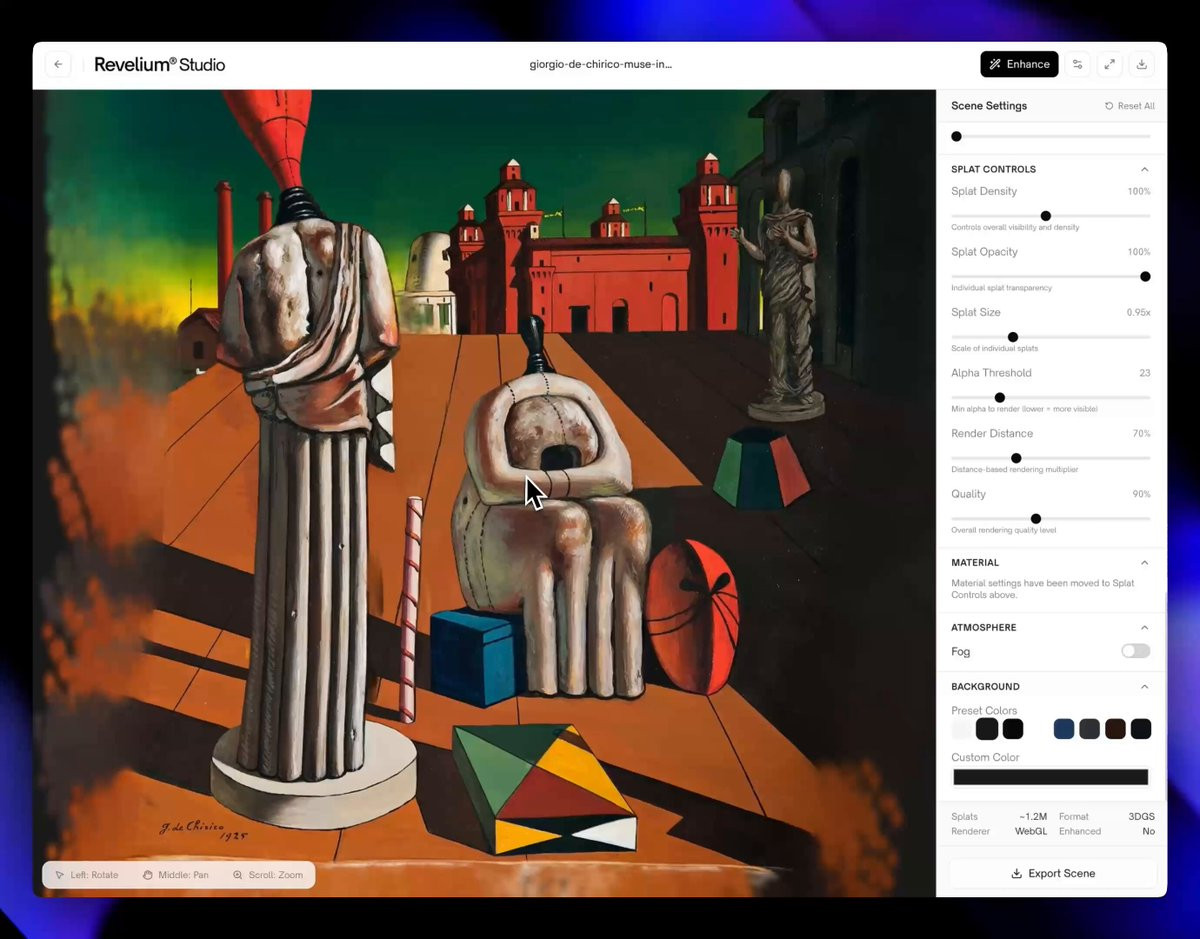
Task: Click the Enhance button
Action: [1019, 64]
